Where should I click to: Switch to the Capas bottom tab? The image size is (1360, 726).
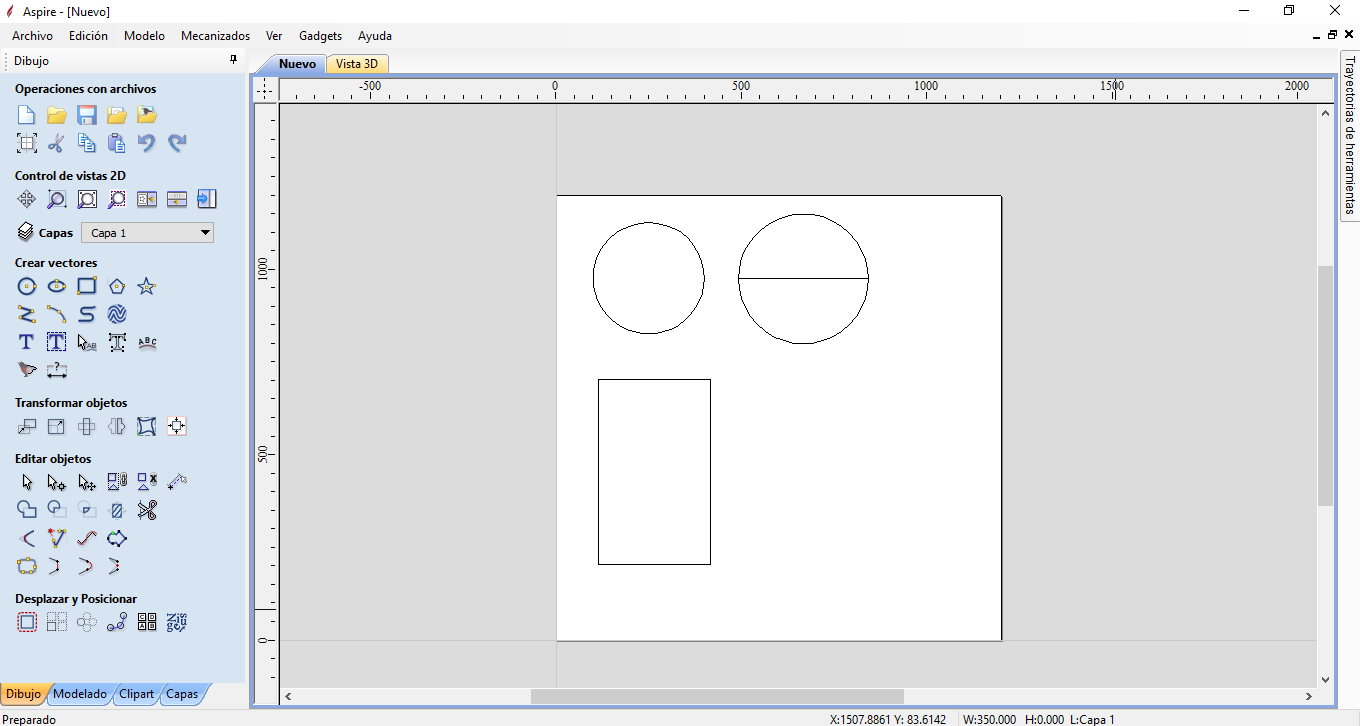tap(182, 694)
